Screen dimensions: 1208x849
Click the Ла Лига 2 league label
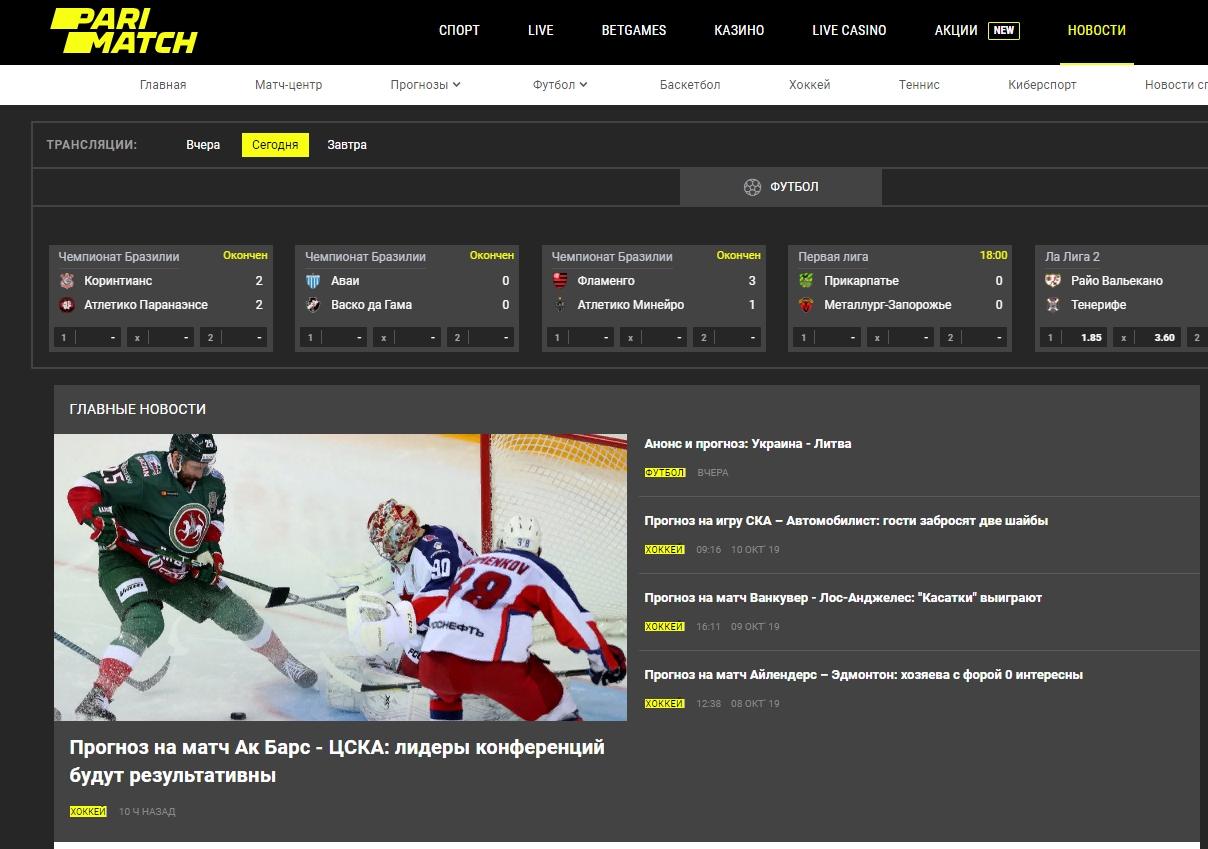point(1072,257)
